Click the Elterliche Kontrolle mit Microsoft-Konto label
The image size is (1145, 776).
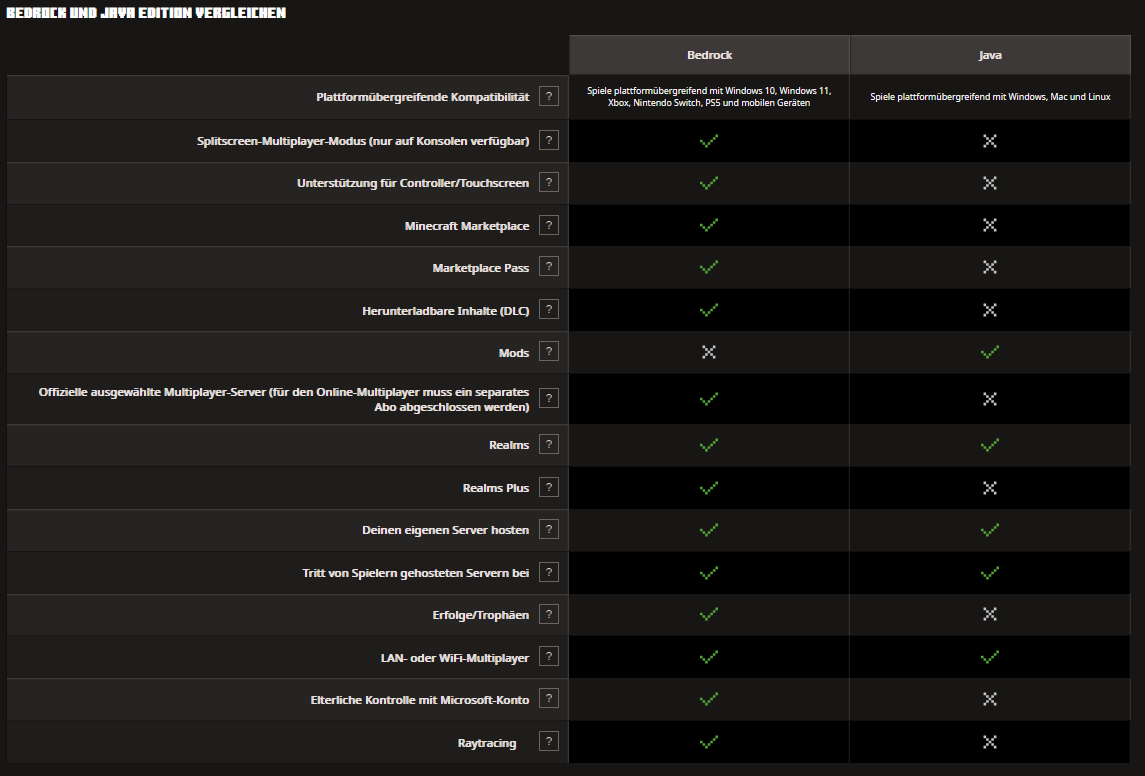pos(419,699)
